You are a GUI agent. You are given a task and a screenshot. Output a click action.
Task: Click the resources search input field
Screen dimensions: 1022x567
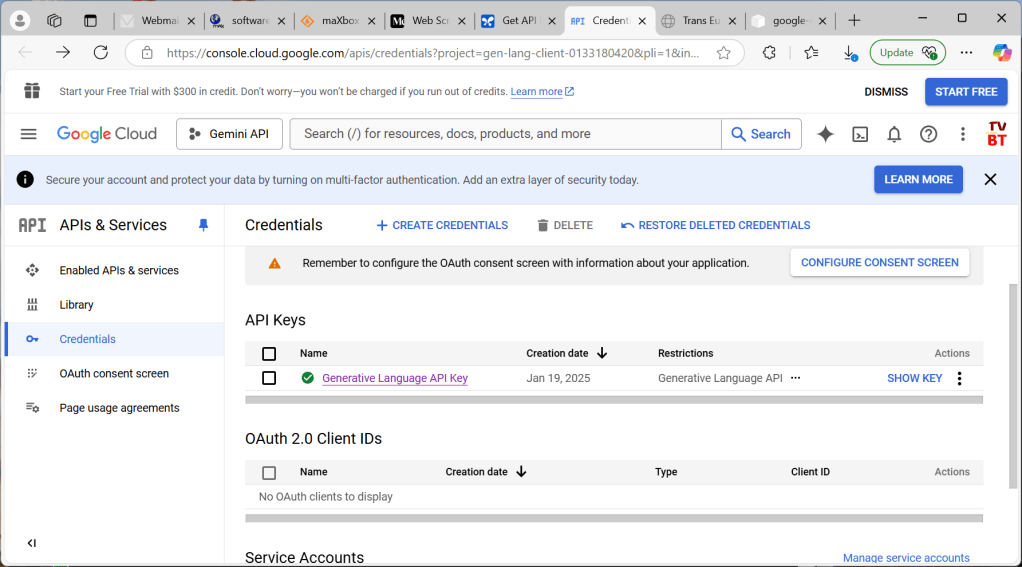click(x=505, y=134)
